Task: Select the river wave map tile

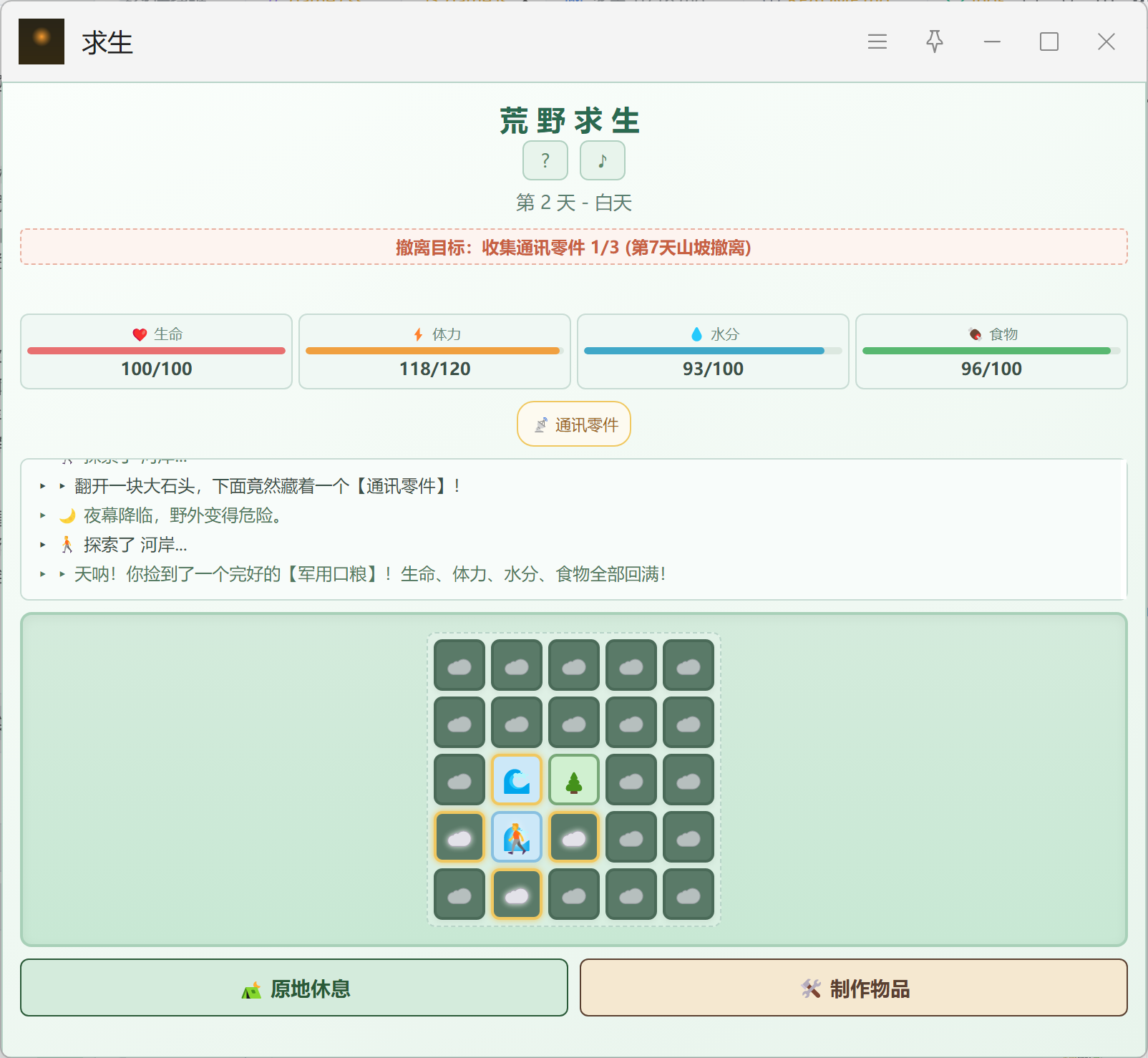Action: coord(517,780)
